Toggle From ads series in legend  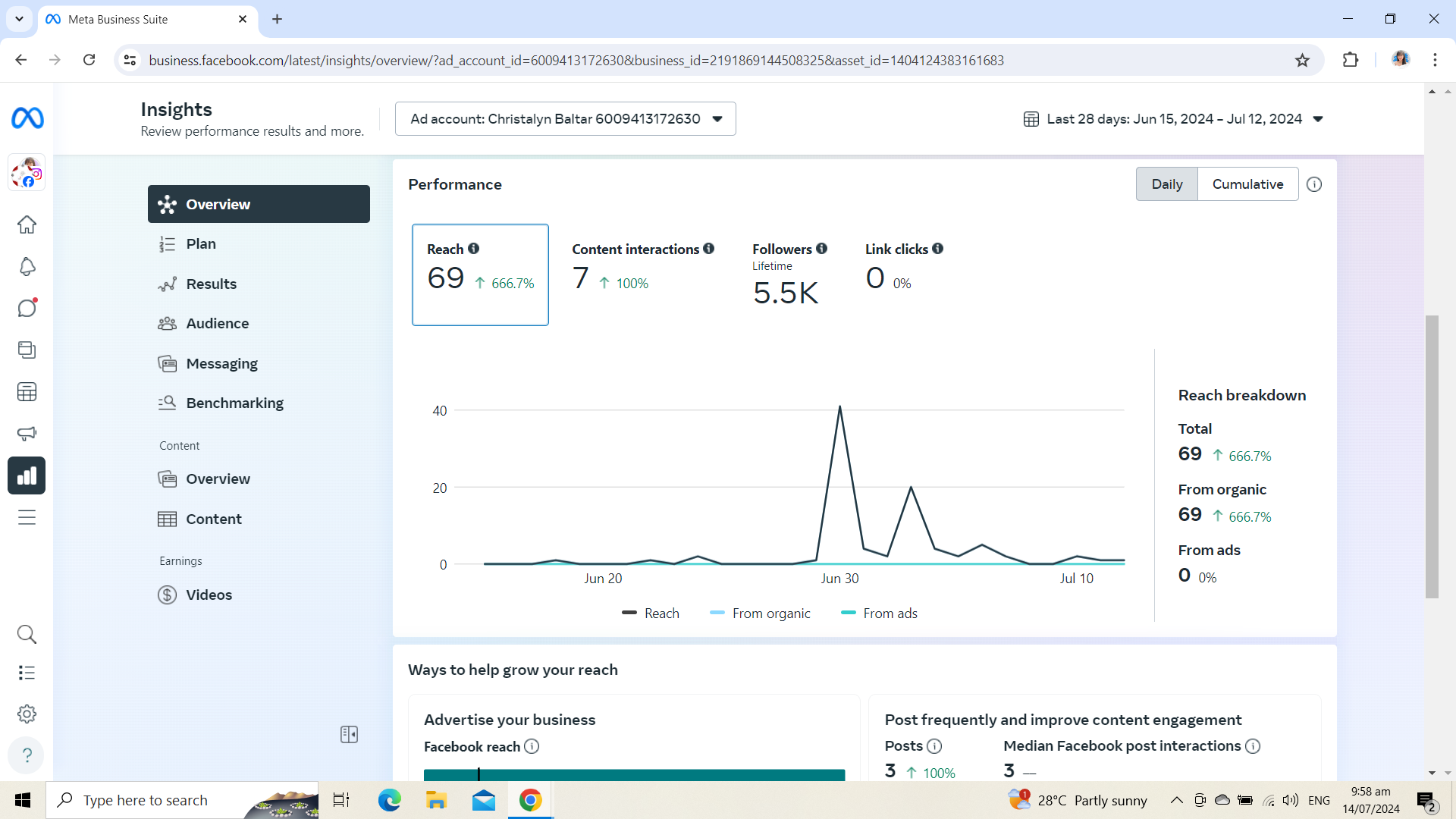(x=879, y=613)
